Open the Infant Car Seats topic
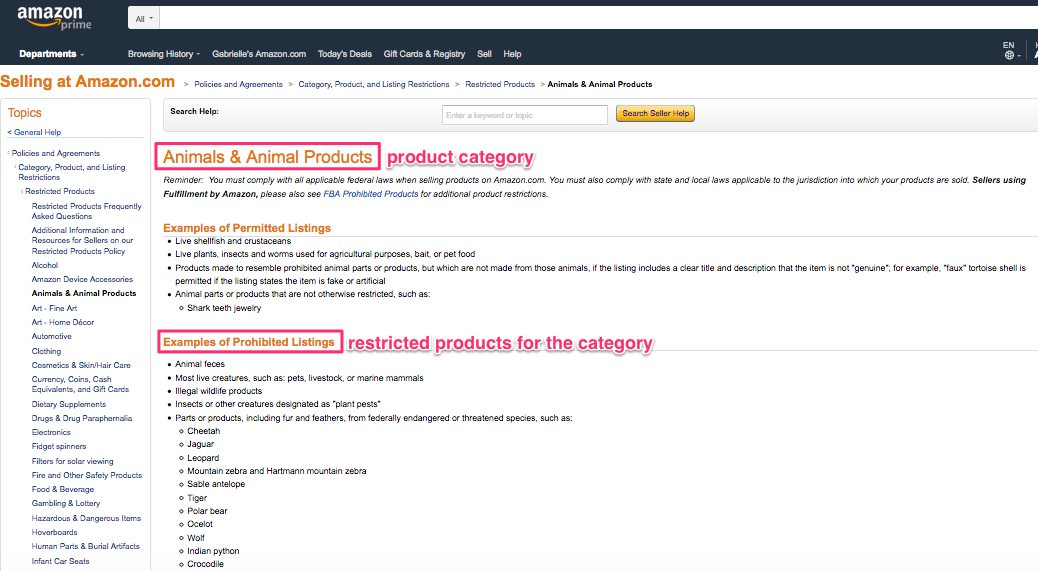Viewport: 1038px width, 571px height. 60,561
